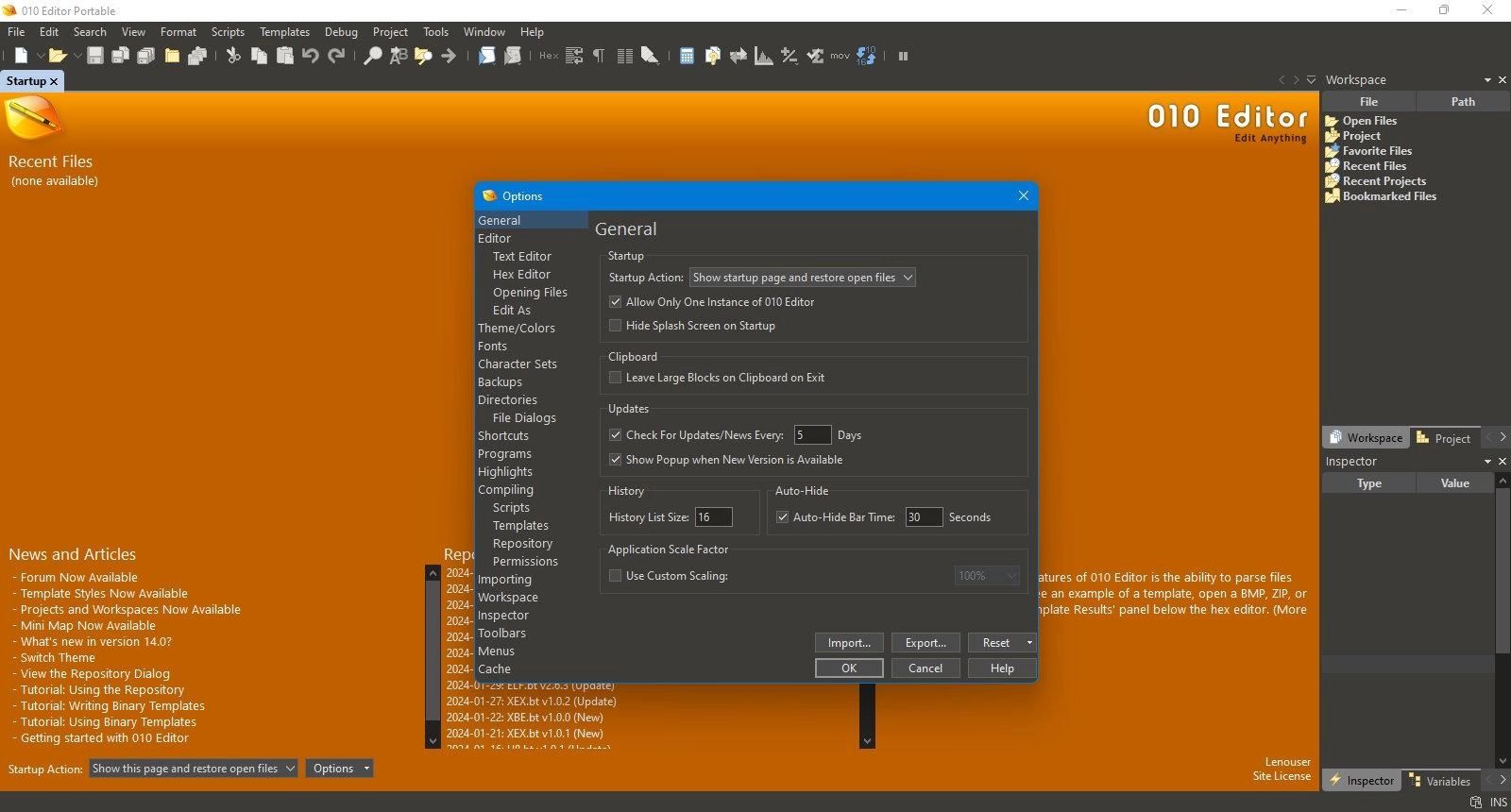Click the Undo arrow icon
The height and width of the screenshot is (812, 1511).
(310, 56)
